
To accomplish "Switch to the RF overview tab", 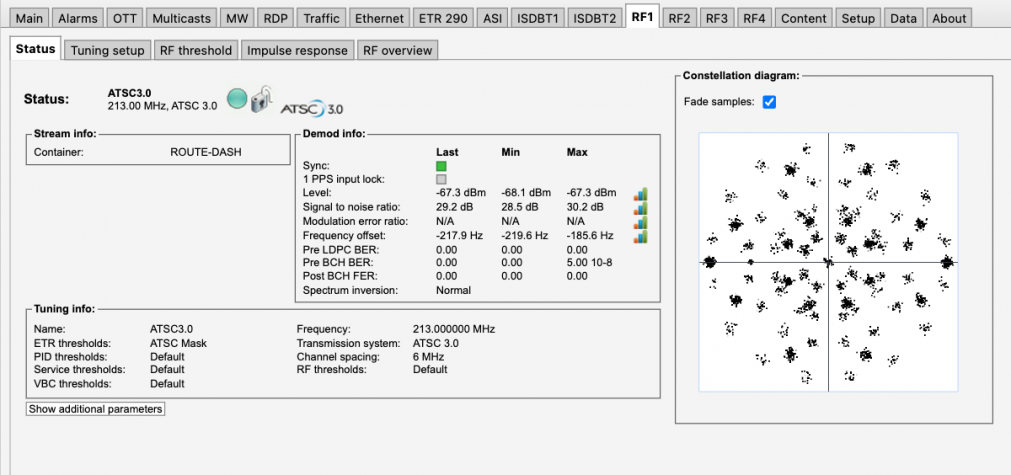I will (397, 50).
